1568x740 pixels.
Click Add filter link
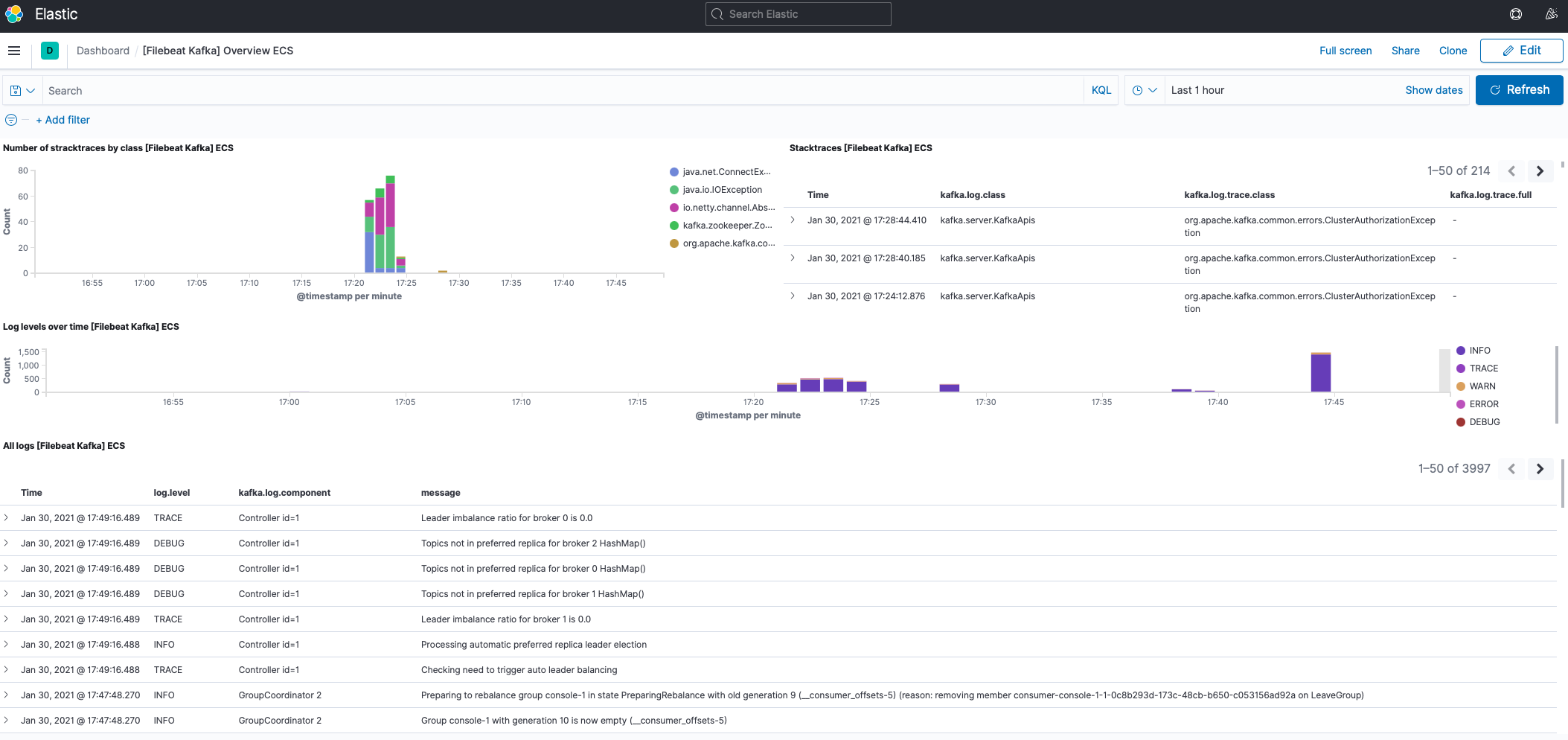pos(63,120)
